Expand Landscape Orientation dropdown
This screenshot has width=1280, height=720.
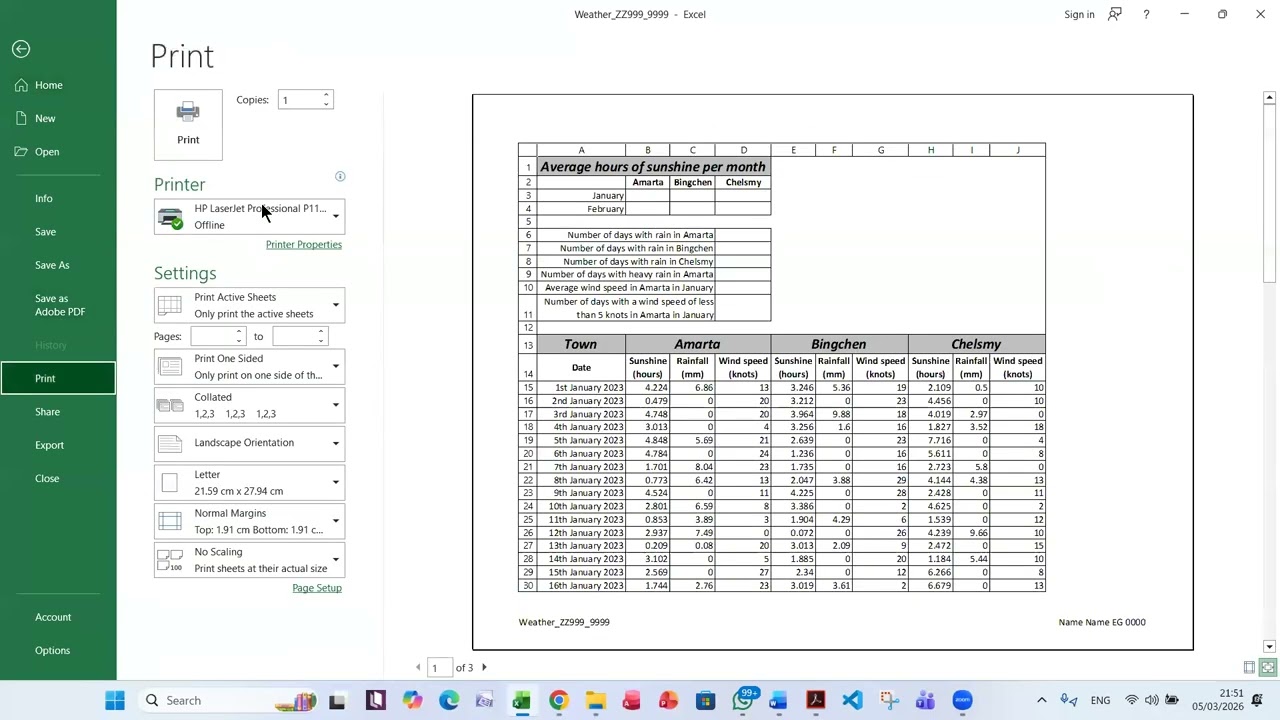point(249,443)
